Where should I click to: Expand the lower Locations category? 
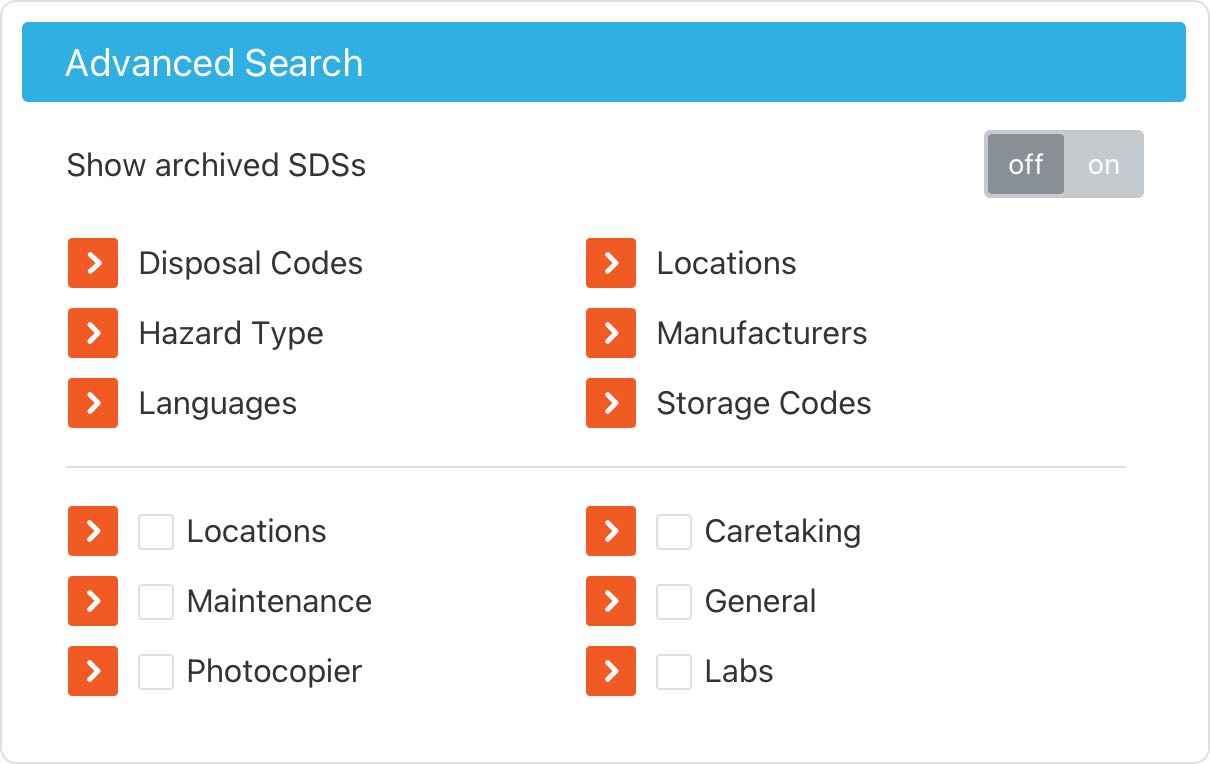(92, 531)
